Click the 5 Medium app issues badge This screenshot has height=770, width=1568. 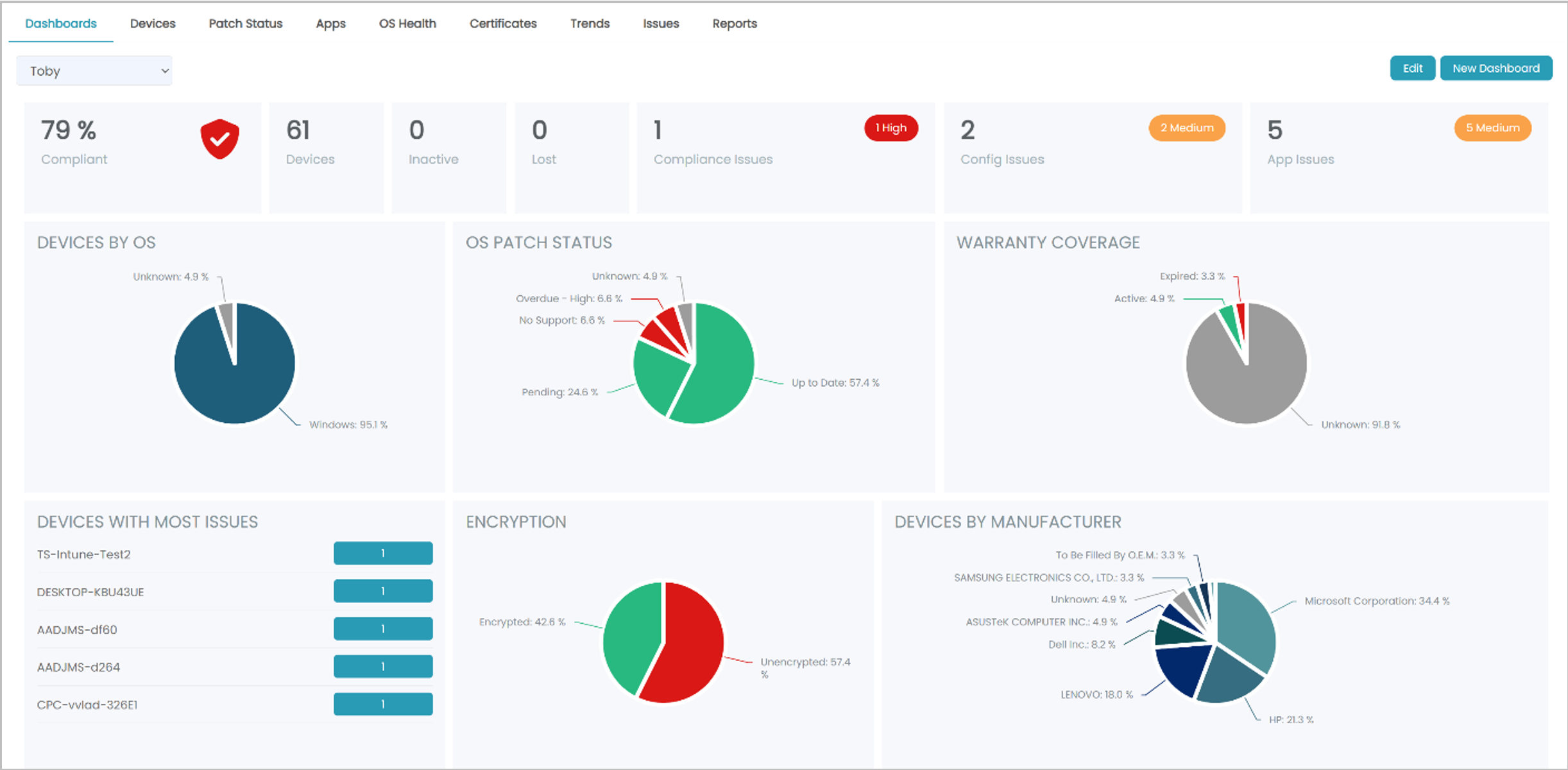pyautogui.click(x=1492, y=128)
